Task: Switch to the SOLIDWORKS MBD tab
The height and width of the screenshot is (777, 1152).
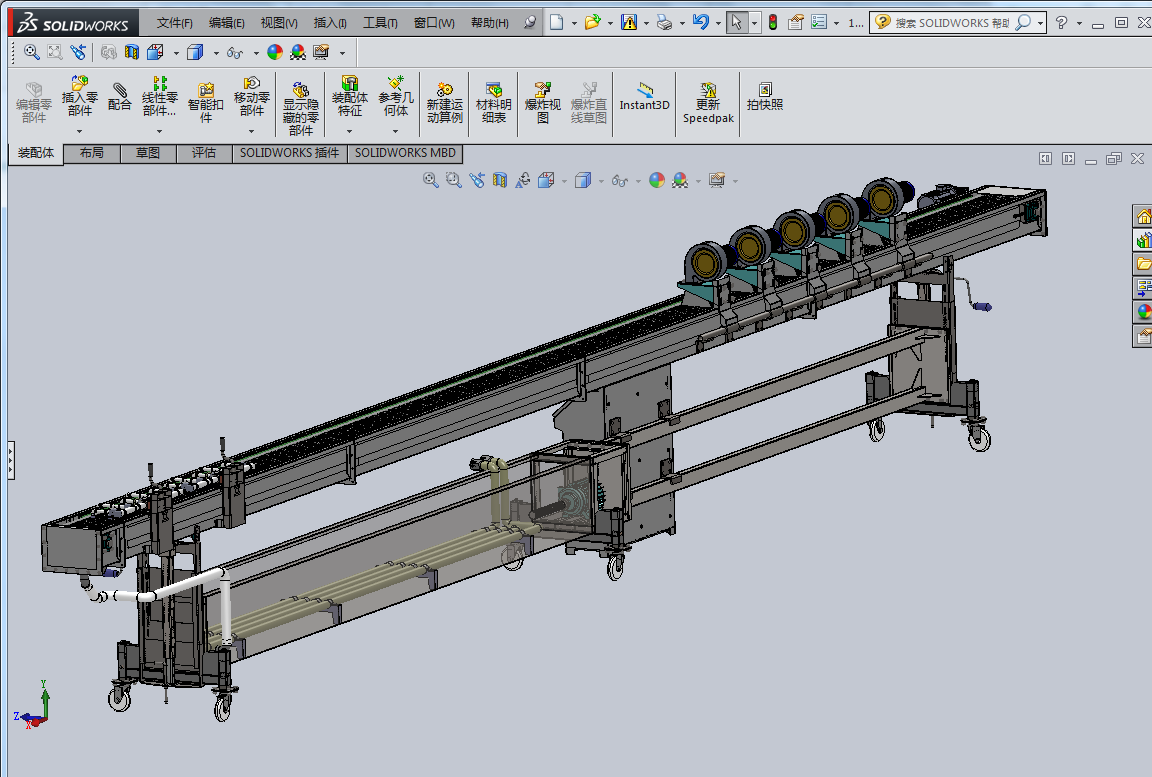Action: tap(405, 153)
